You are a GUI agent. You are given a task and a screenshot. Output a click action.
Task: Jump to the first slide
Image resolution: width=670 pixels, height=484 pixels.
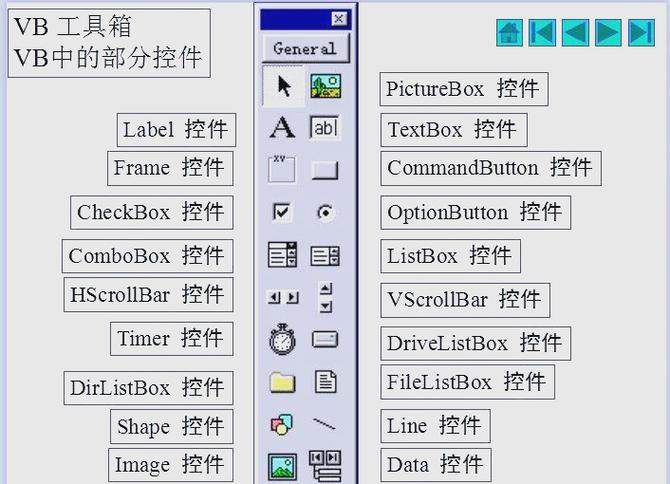point(542,32)
